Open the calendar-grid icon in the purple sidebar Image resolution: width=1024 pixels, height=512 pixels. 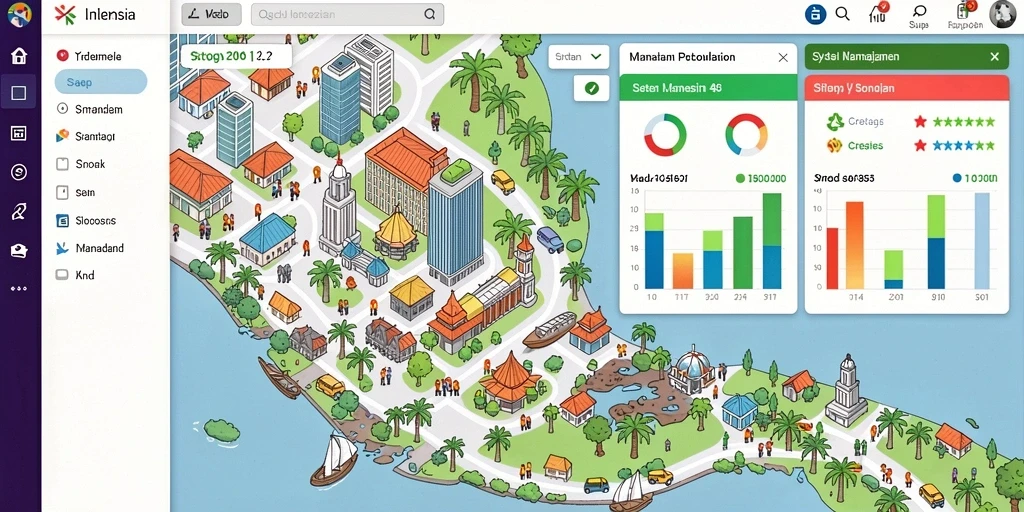[19, 134]
